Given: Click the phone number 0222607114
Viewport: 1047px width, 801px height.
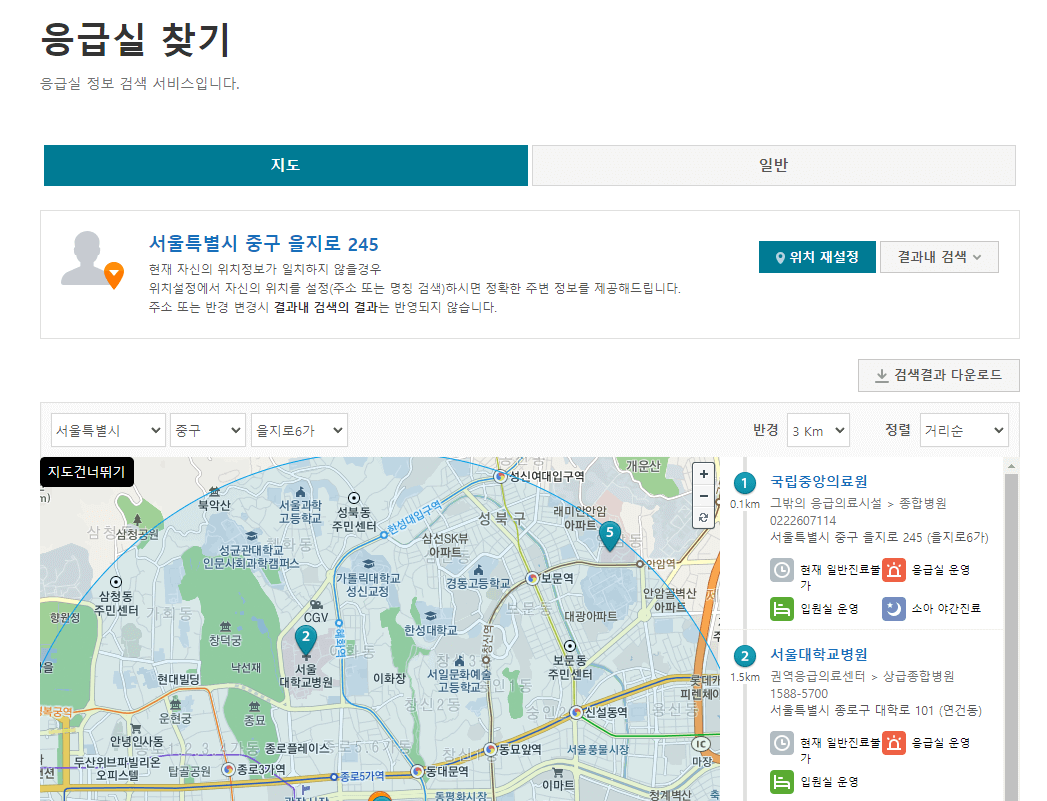Looking at the screenshot, I should (x=803, y=521).
